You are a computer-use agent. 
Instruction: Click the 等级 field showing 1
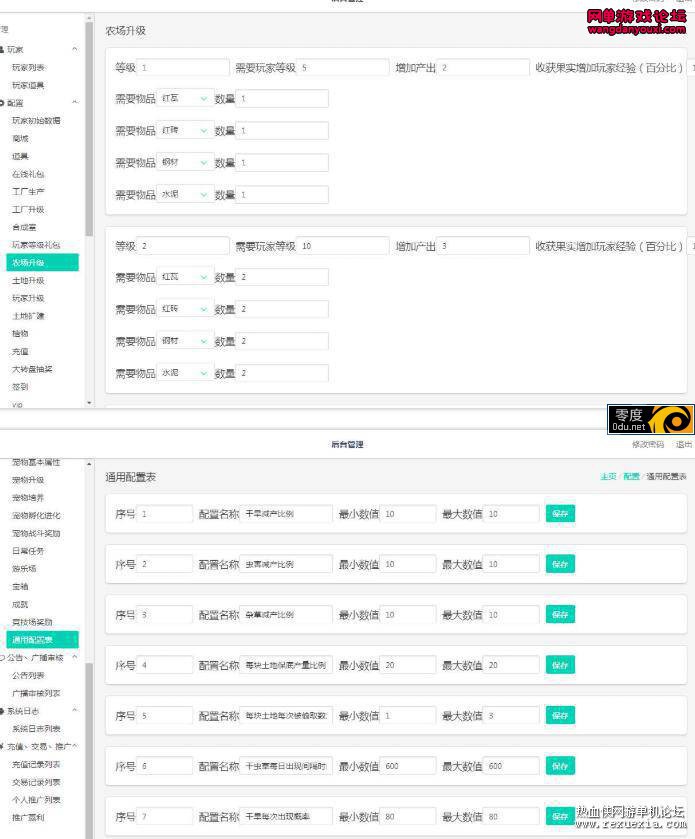(183, 67)
